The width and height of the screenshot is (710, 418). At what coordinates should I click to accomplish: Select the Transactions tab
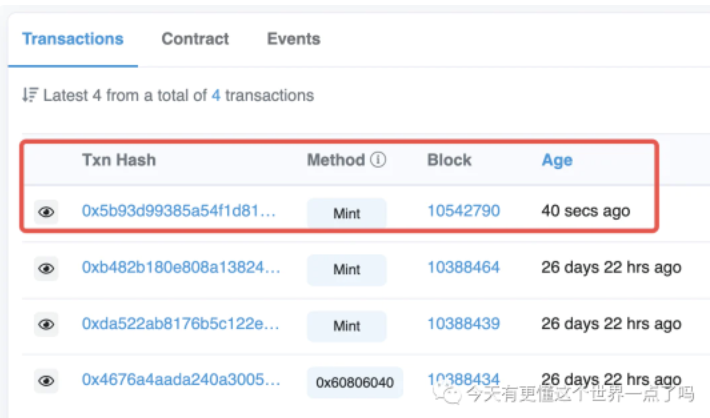(x=73, y=39)
